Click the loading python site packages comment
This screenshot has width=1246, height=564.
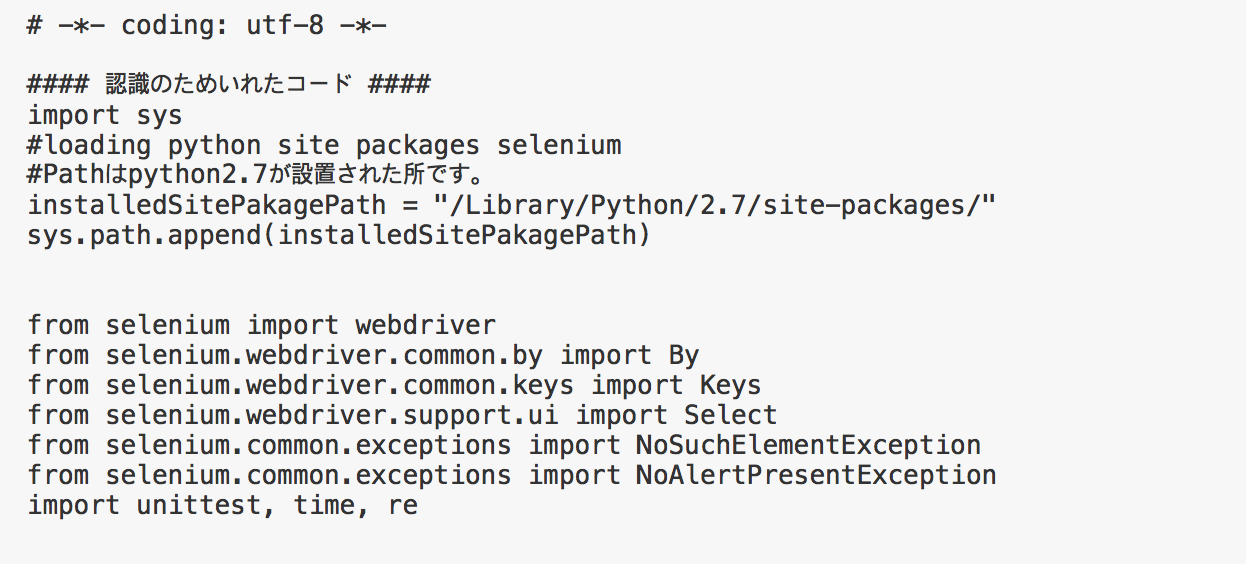[x=324, y=146]
